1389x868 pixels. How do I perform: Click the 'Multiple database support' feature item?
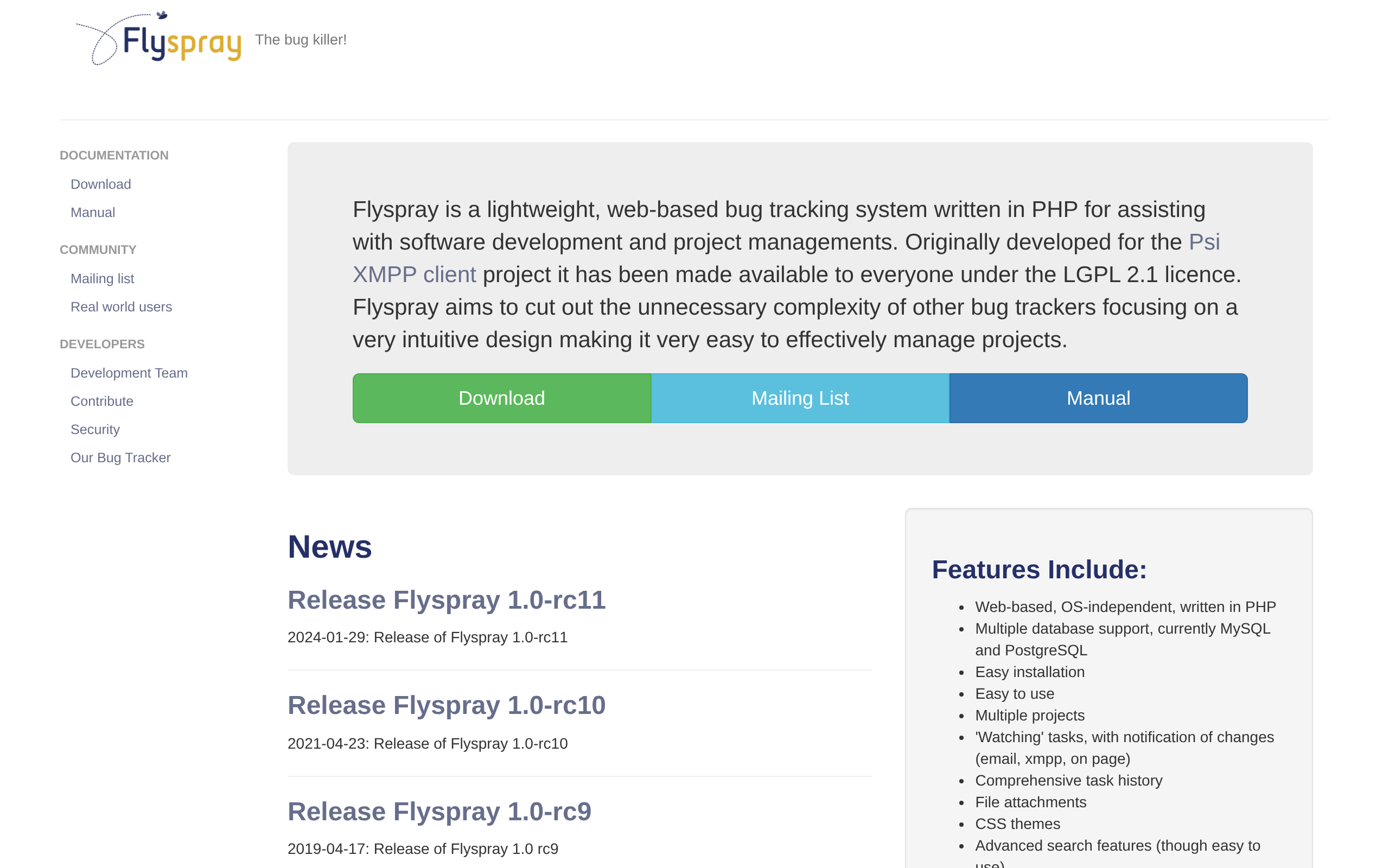[1123, 640]
